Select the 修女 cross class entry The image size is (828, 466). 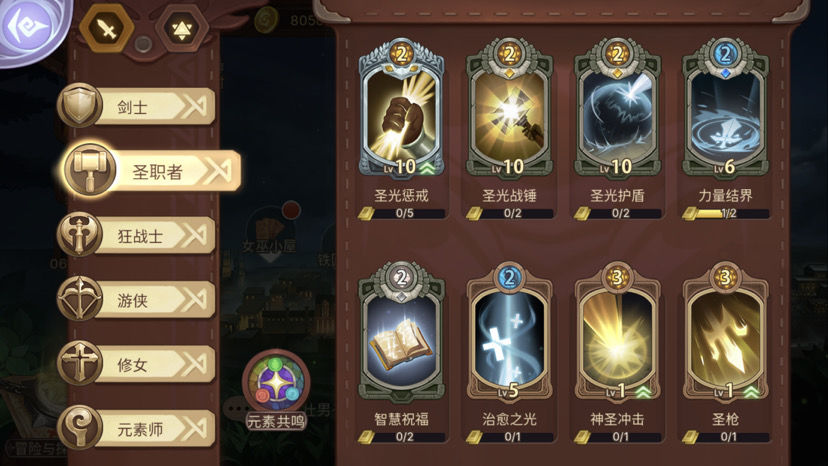click(x=136, y=364)
